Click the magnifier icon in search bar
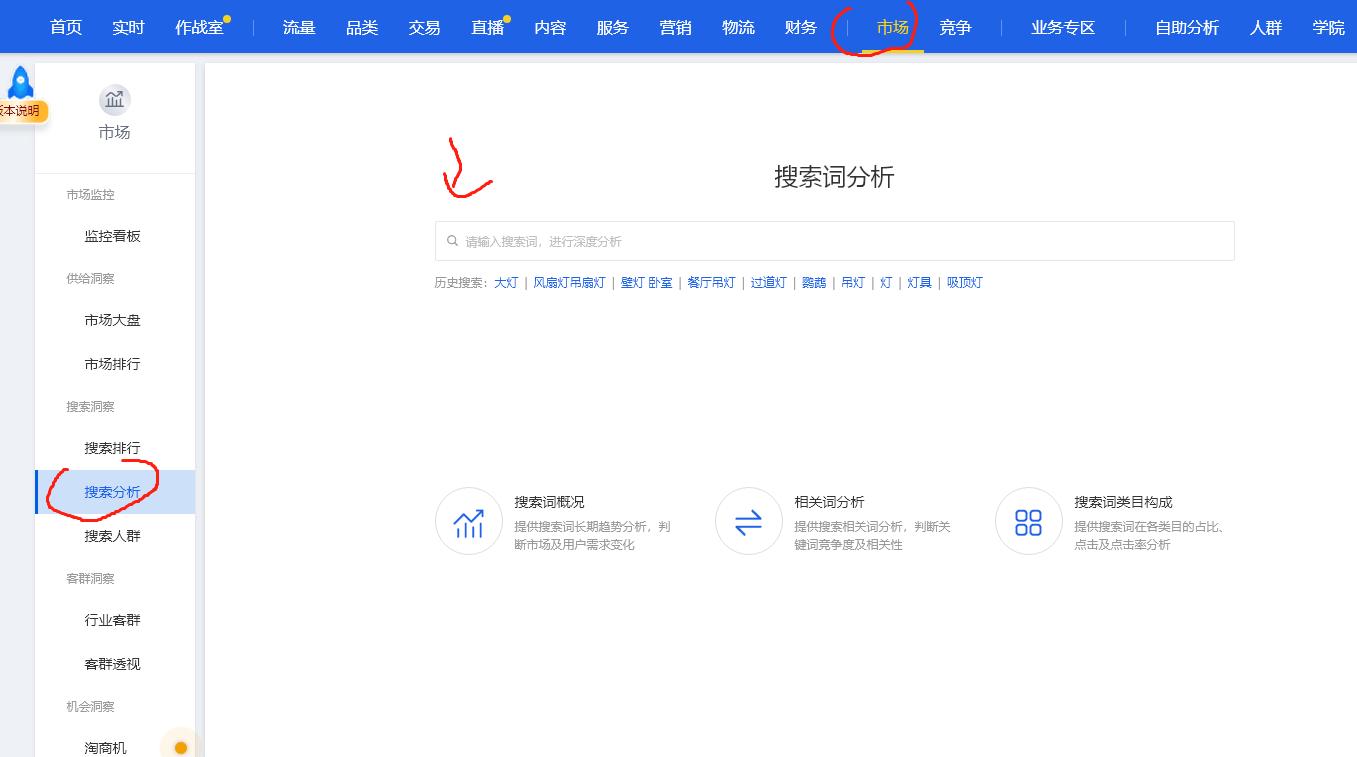Image resolution: width=1357 pixels, height=757 pixels. click(x=452, y=240)
